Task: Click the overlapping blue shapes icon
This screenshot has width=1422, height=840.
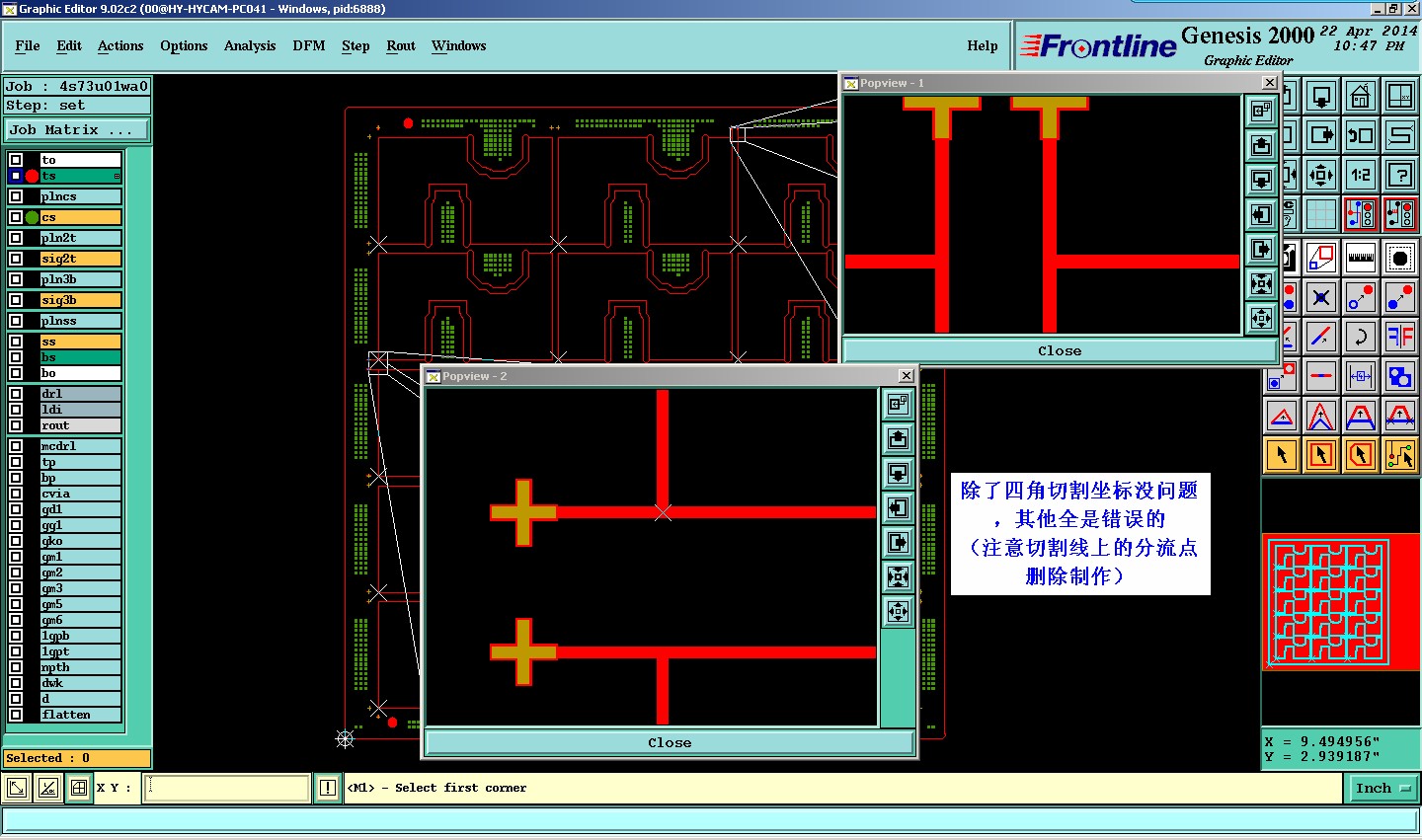Action: (x=1400, y=376)
